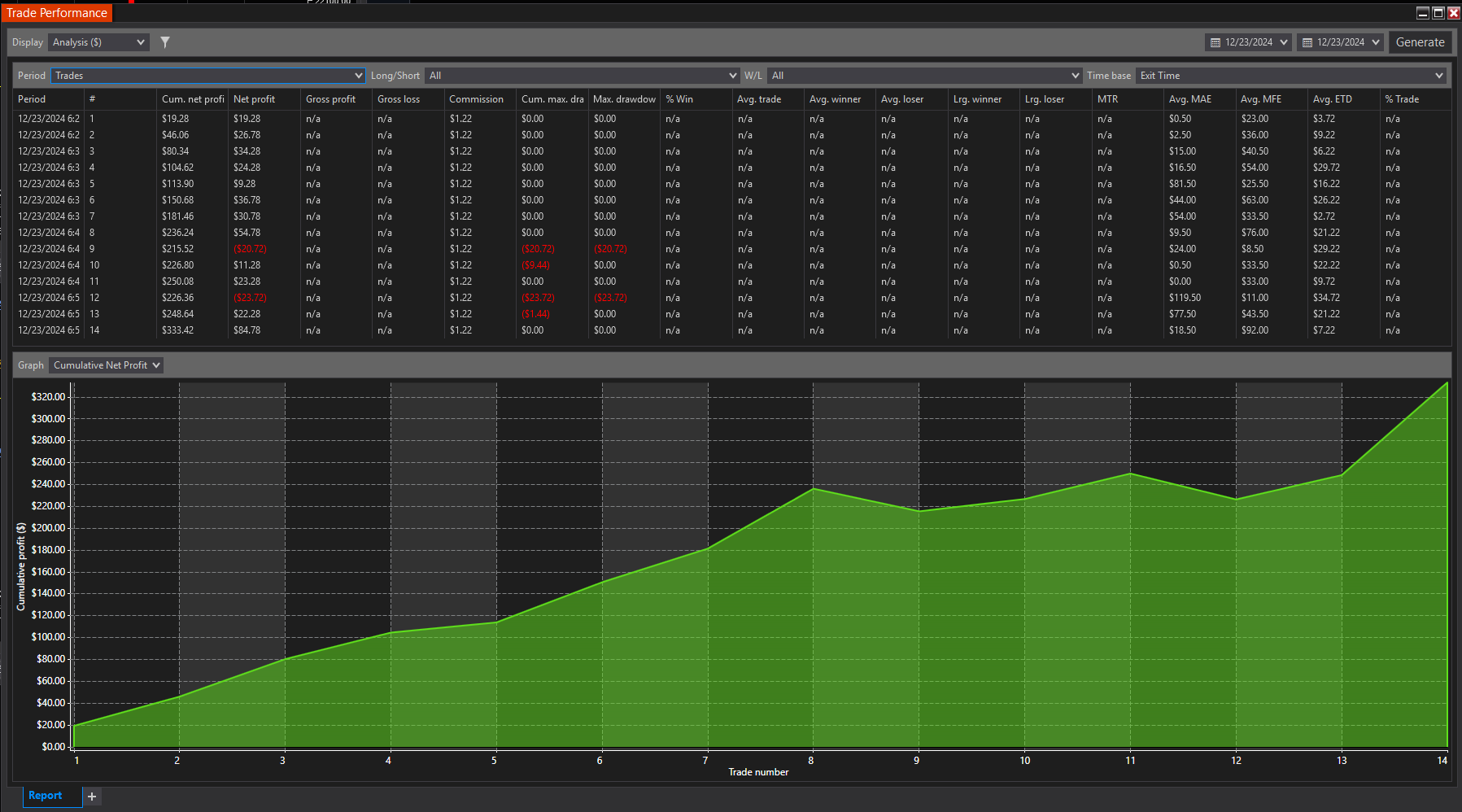Click the Cum. max. drawdown column header
1462x812 pixels.
(552, 99)
